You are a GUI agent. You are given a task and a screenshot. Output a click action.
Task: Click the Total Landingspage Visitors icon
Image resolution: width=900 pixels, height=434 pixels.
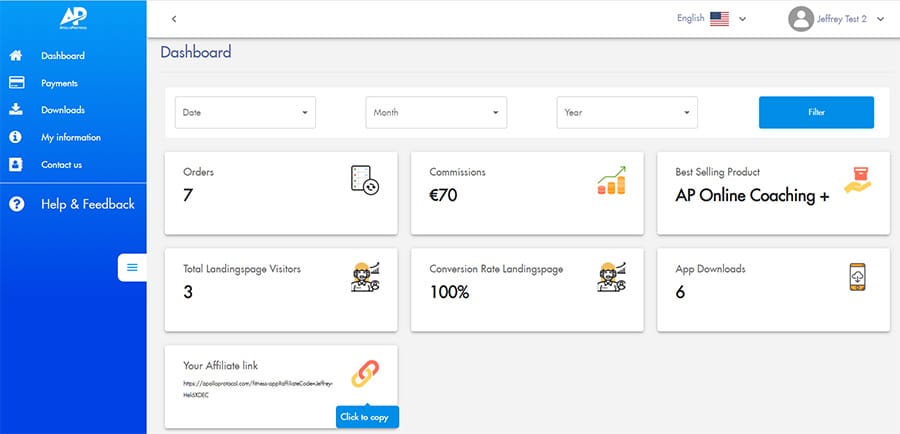click(x=365, y=277)
